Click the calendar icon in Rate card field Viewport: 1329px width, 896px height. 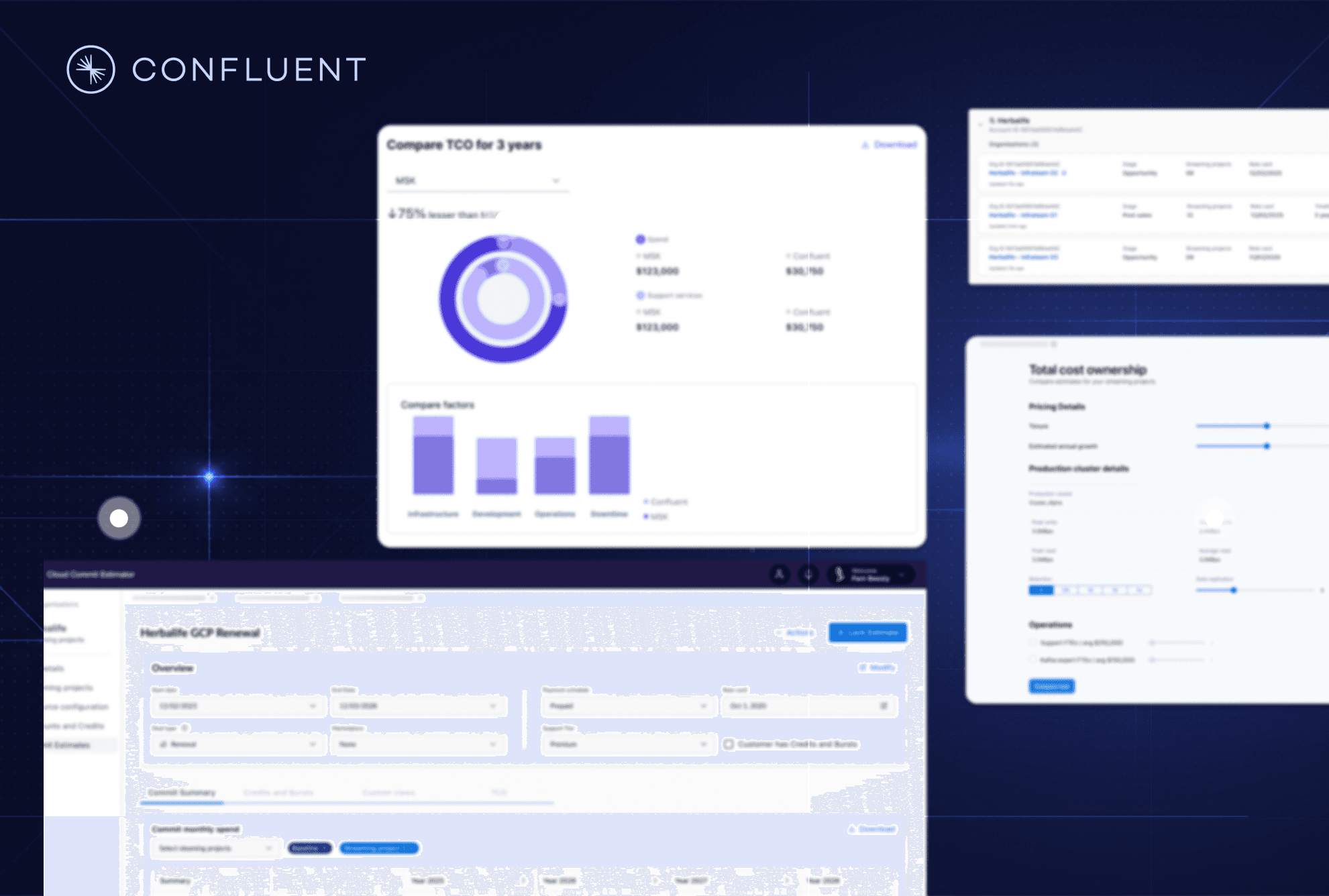coord(884,706)
